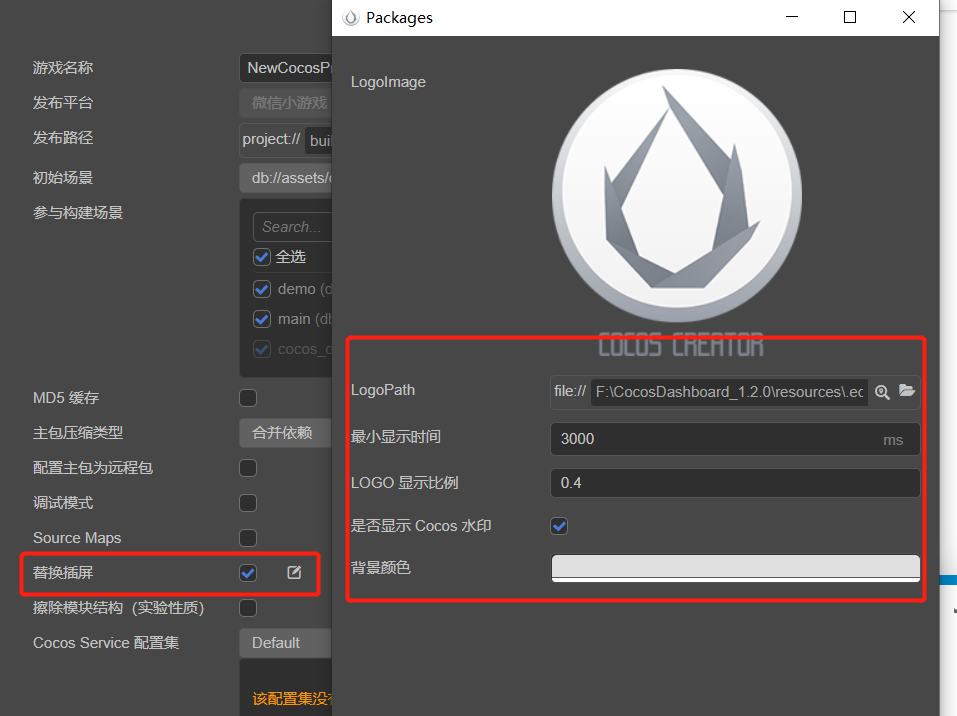Enable 配置主包为远程包 checkbox
This screenshot has width=957, height=716.
click(248, 468)
